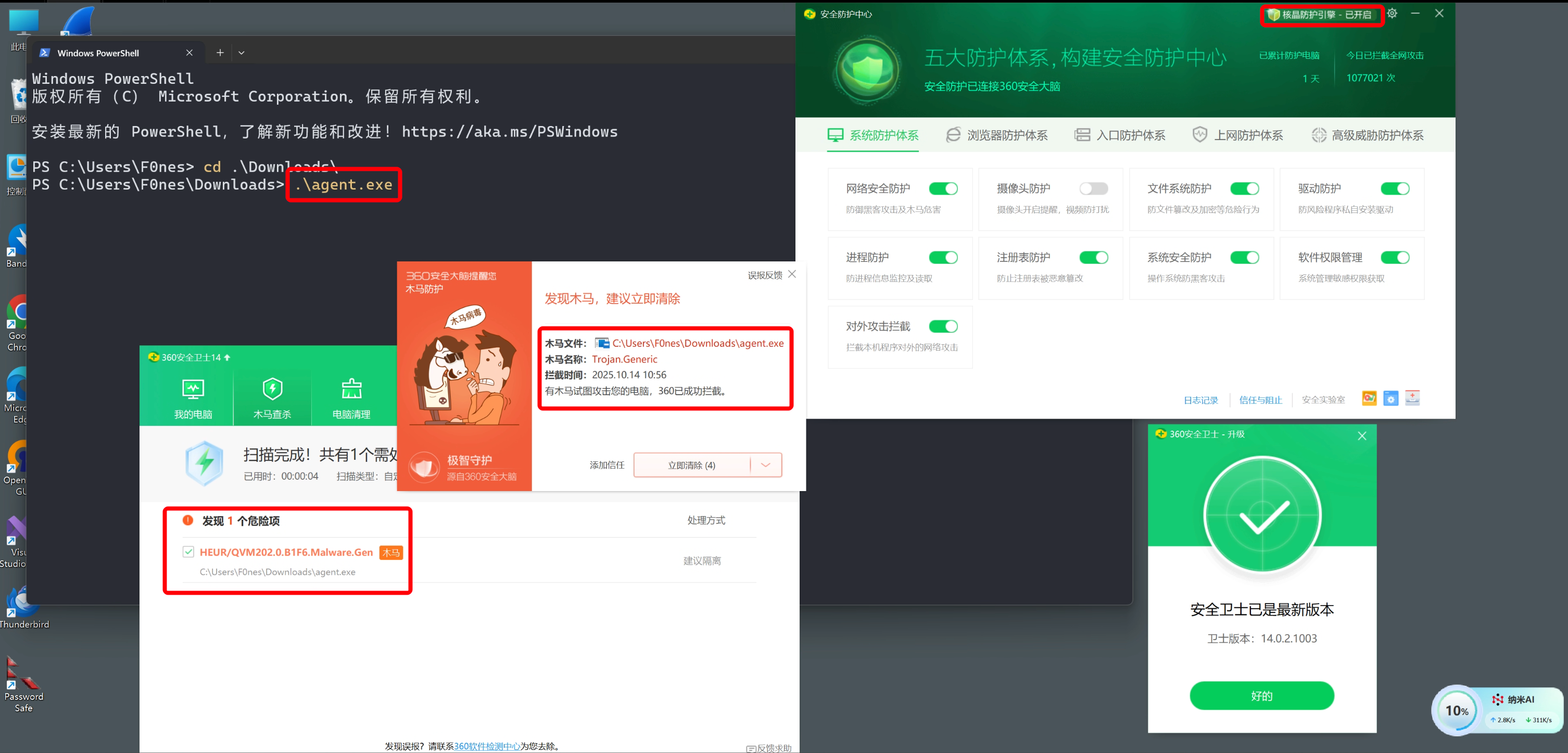Disable the 文件系统防护 switch
The height and width of the screenshot is (753, 1568).
(1245, 189)
